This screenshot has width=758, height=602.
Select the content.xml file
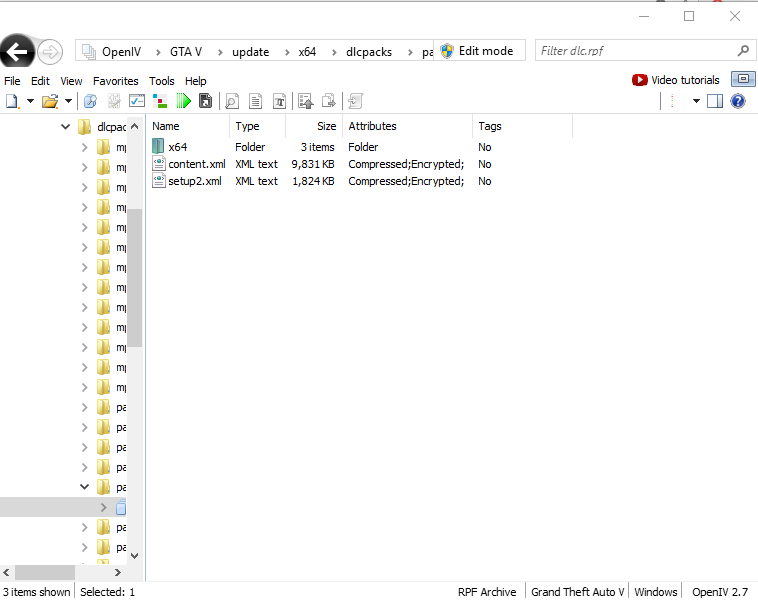pyautogui.click(x=197, y=164)
